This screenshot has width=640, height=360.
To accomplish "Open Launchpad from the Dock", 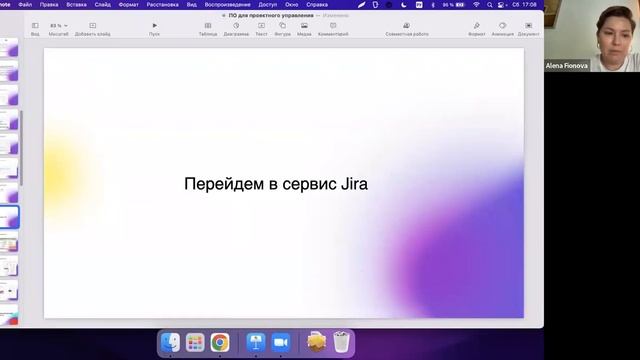I will click(195, 342).
